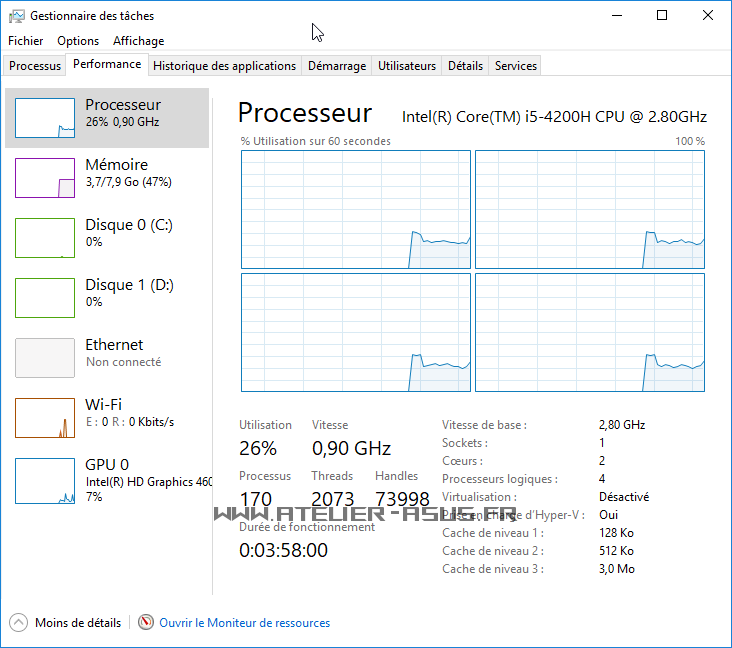Screen dimensions: 732x648
Task: Go to the Démarrage tab
Action: (x=336, y=66)
